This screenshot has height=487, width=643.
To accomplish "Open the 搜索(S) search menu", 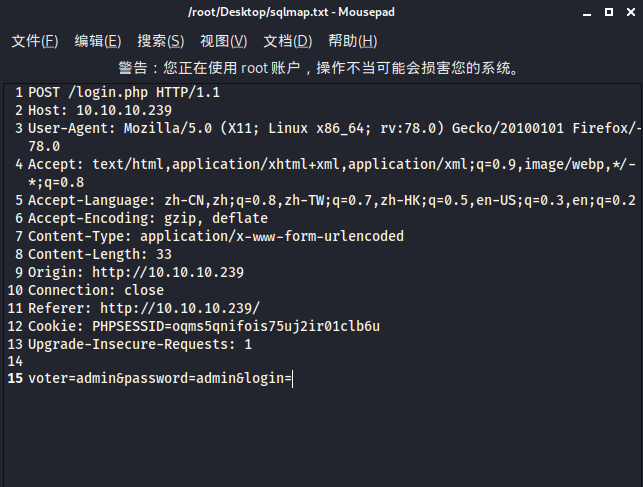I will click(161, 41).
